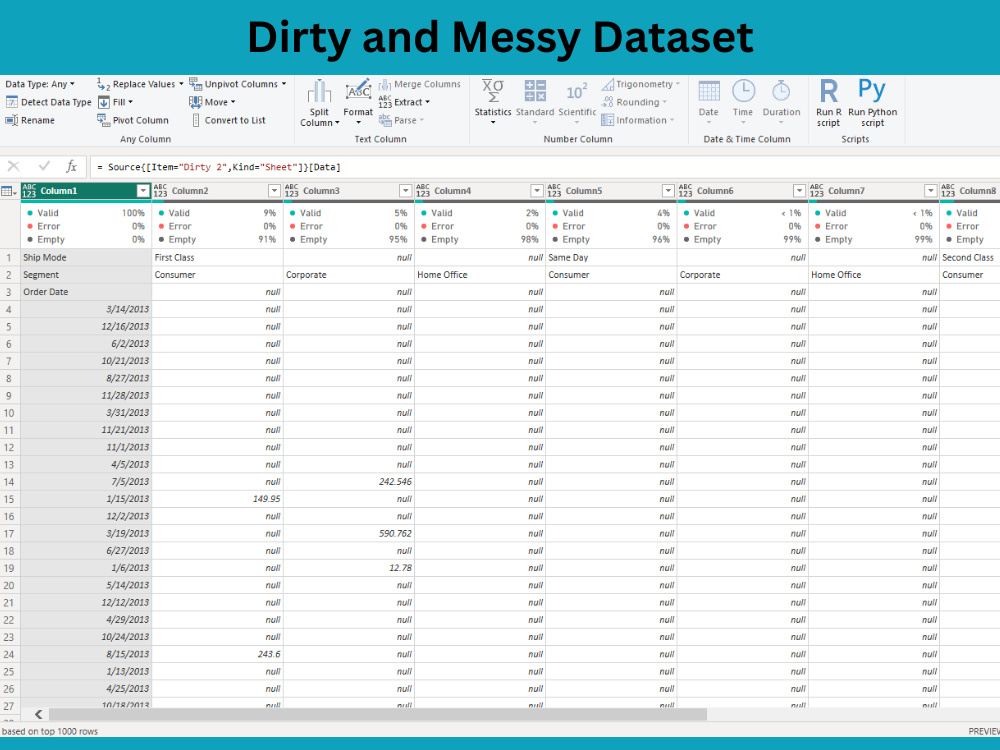
Task: Click the horizontal scrollbar thumb
Action: point(378,714)
